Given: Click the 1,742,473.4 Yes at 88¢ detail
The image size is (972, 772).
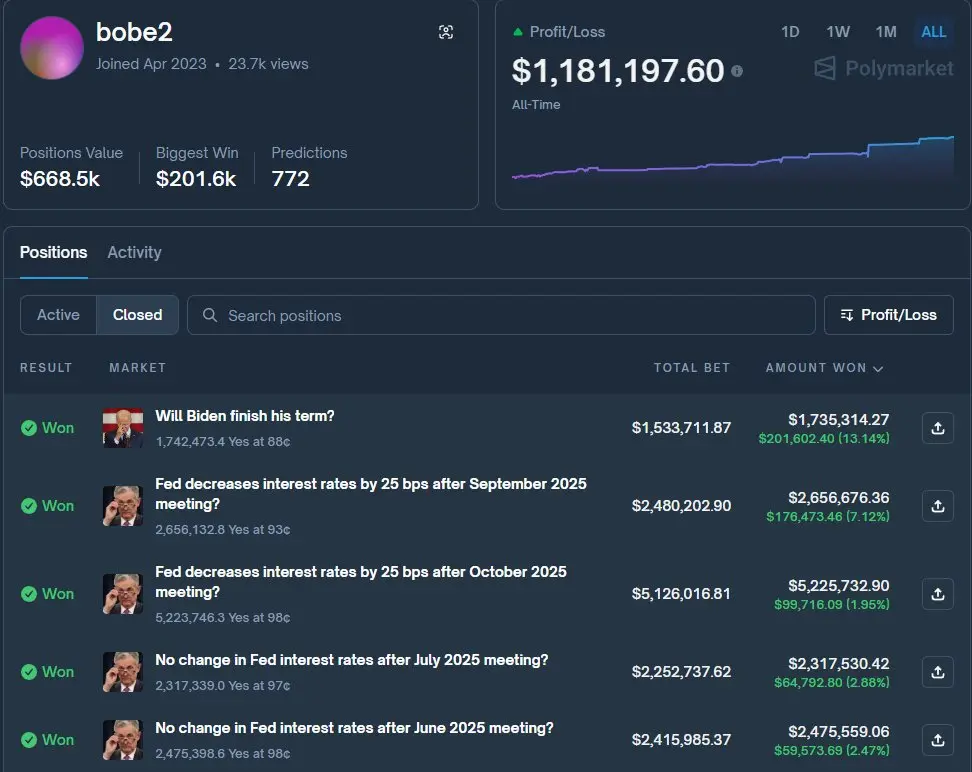Looking at the screenshot, I should tap(223, 441).
